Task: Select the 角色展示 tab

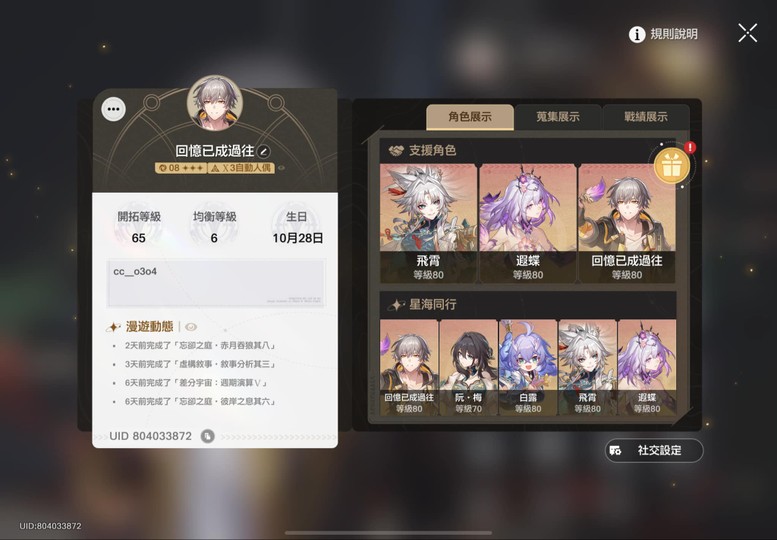Action: tap(470, 117)
